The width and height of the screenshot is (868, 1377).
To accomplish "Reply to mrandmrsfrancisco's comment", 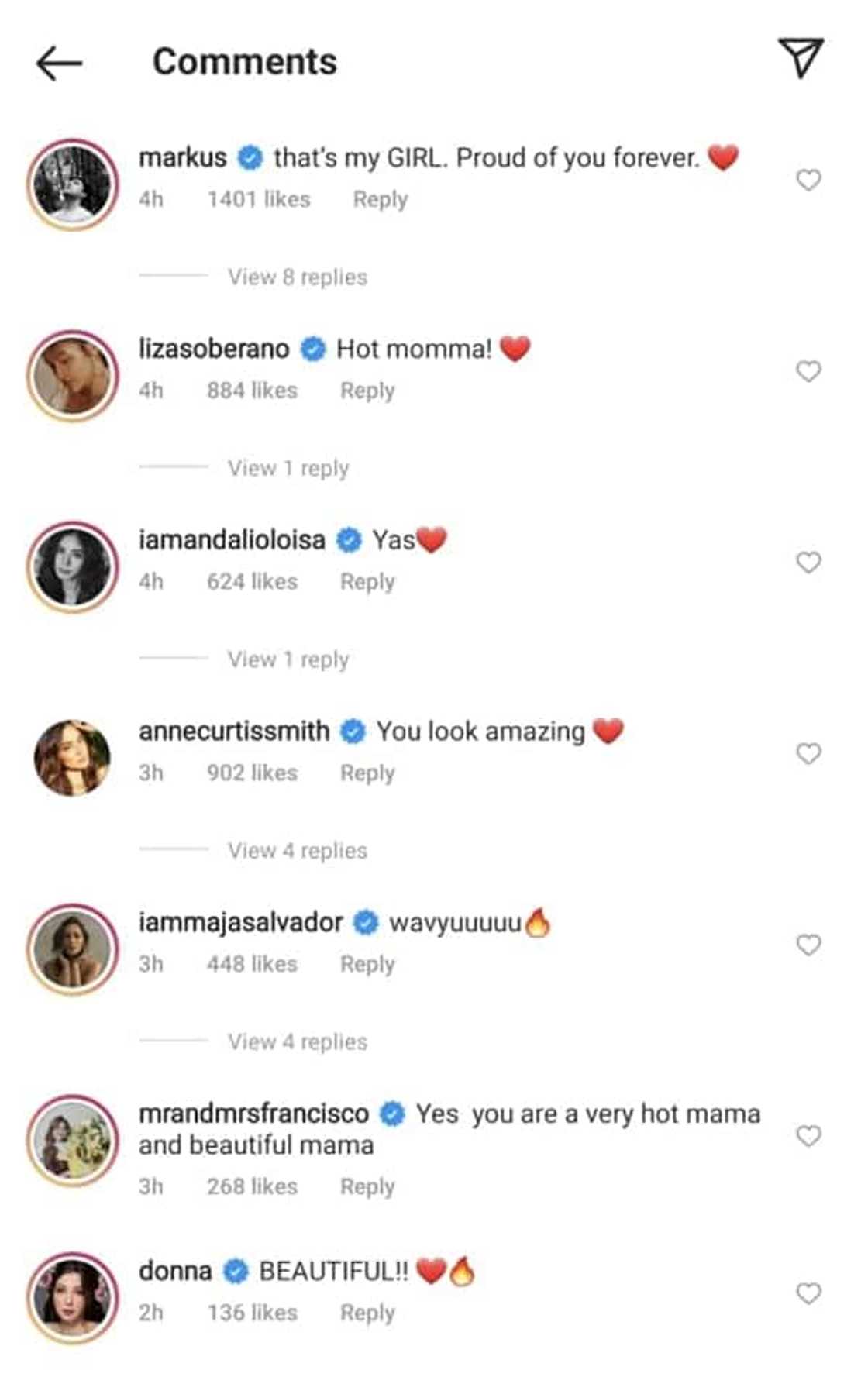I will (x=367, y=1186).
